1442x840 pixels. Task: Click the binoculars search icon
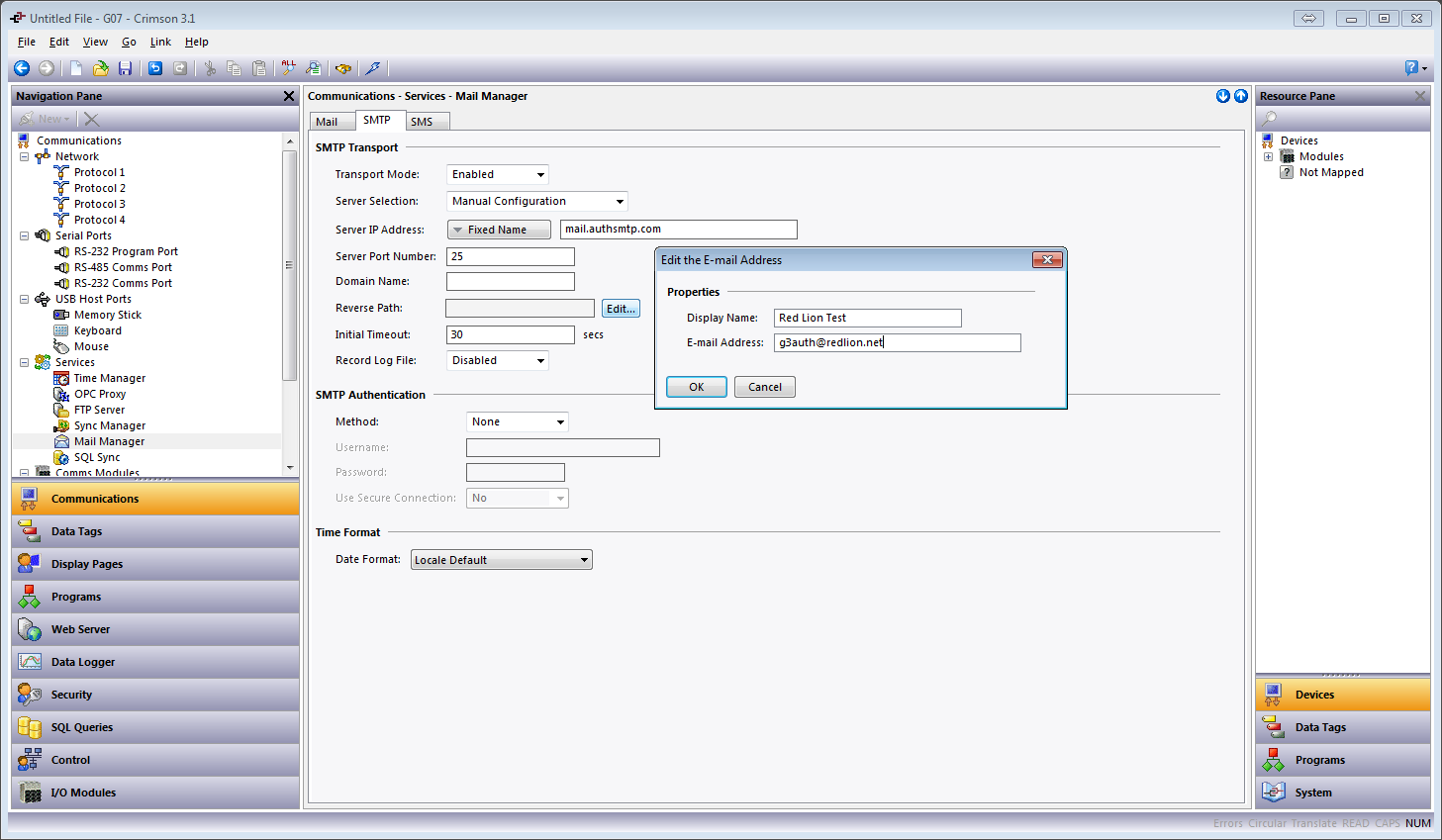pos(343,68)
